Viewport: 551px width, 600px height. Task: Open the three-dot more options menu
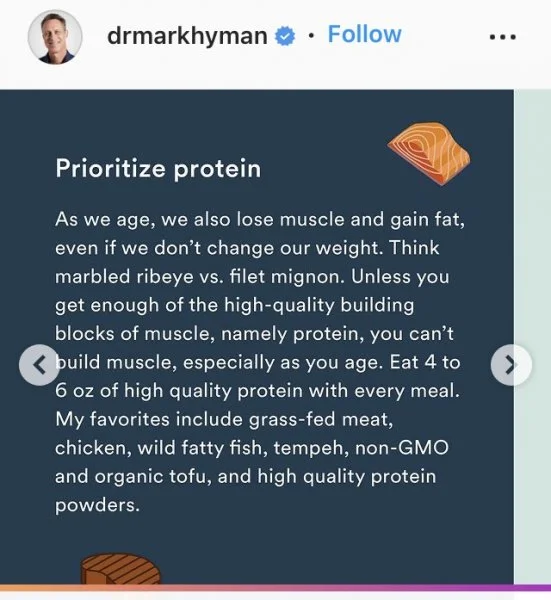[x=503, y=37]
